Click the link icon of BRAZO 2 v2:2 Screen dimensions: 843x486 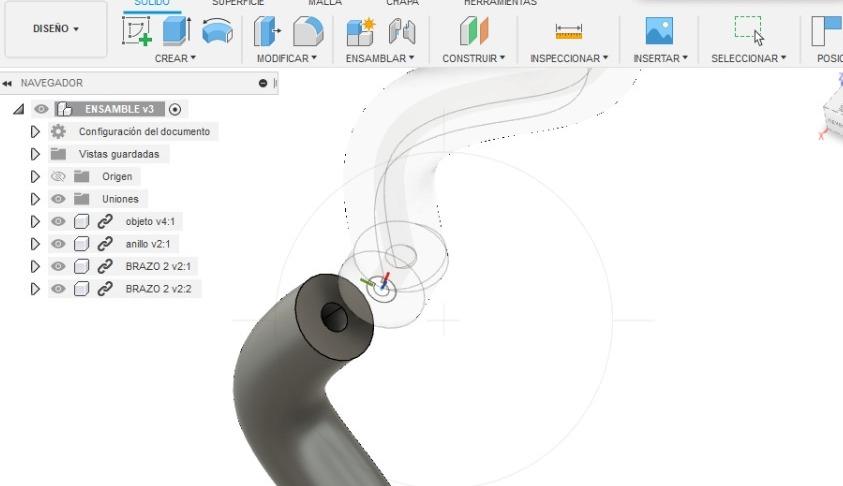[x=105, y=289]
